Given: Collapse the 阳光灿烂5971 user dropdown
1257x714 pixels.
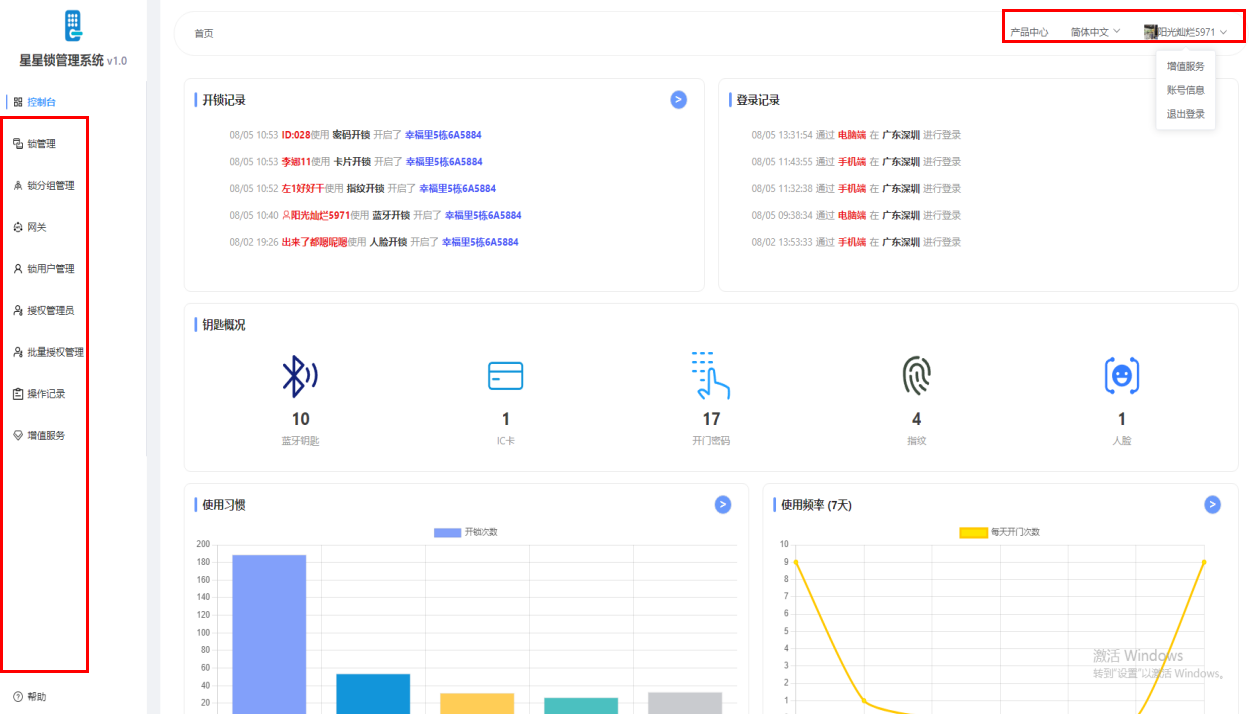Looking at the screenshot, I should [1185, 32].
